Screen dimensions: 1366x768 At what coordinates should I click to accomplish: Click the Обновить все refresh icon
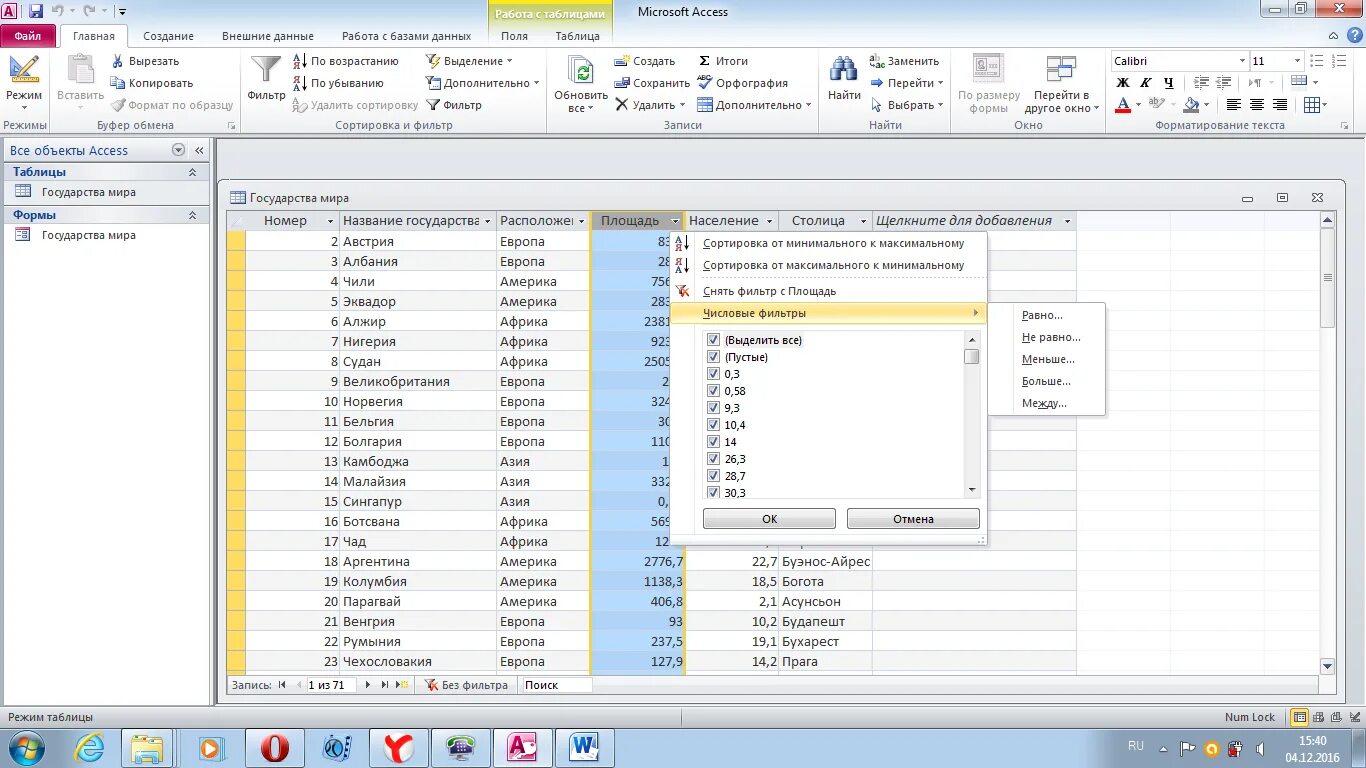point(581,71)
